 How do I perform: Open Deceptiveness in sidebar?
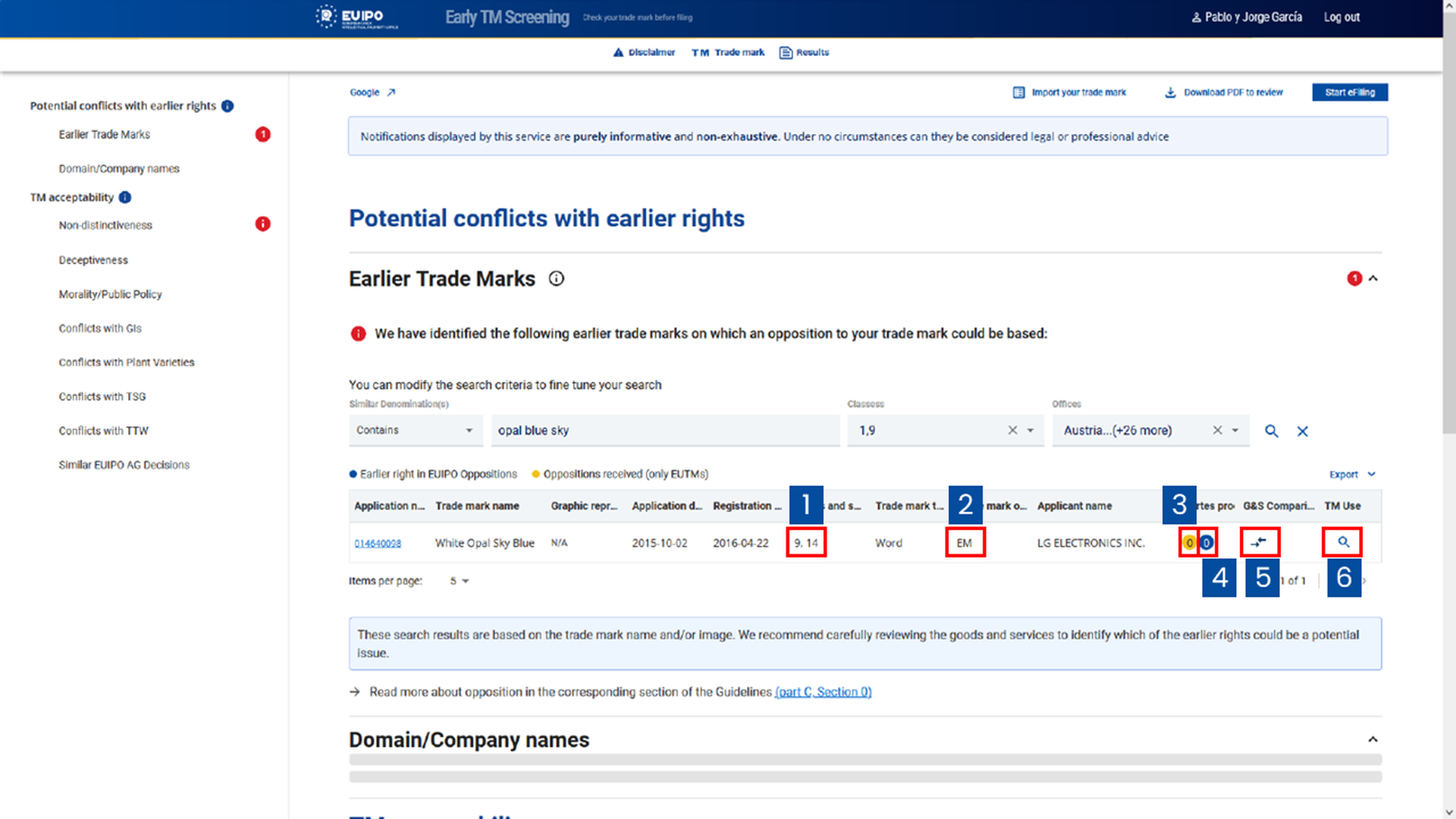93,260
